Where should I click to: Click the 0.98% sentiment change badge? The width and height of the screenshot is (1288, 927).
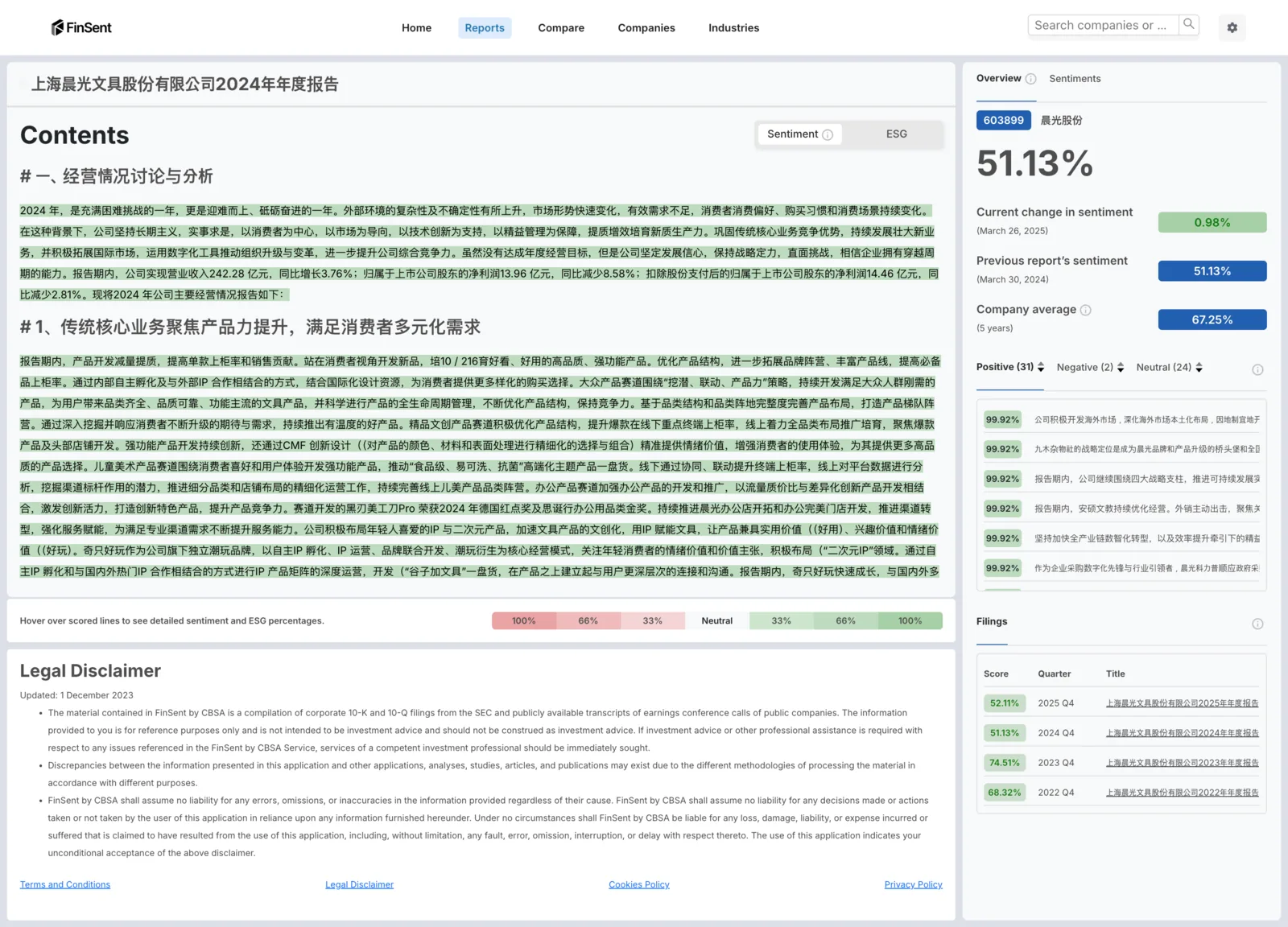1212,222
